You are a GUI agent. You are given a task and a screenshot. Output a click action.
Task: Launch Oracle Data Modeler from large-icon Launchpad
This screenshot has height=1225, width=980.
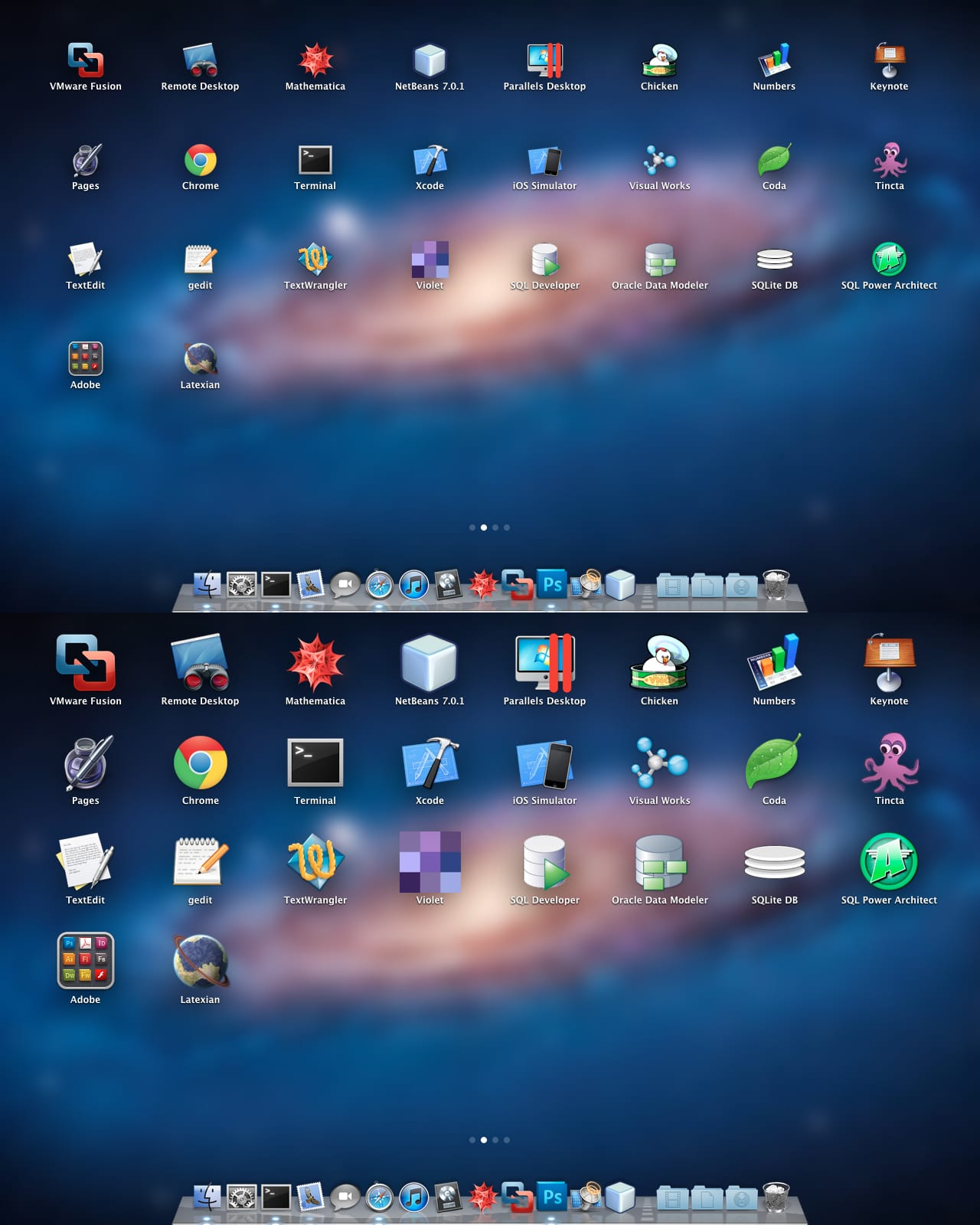(x=660, y=862)
